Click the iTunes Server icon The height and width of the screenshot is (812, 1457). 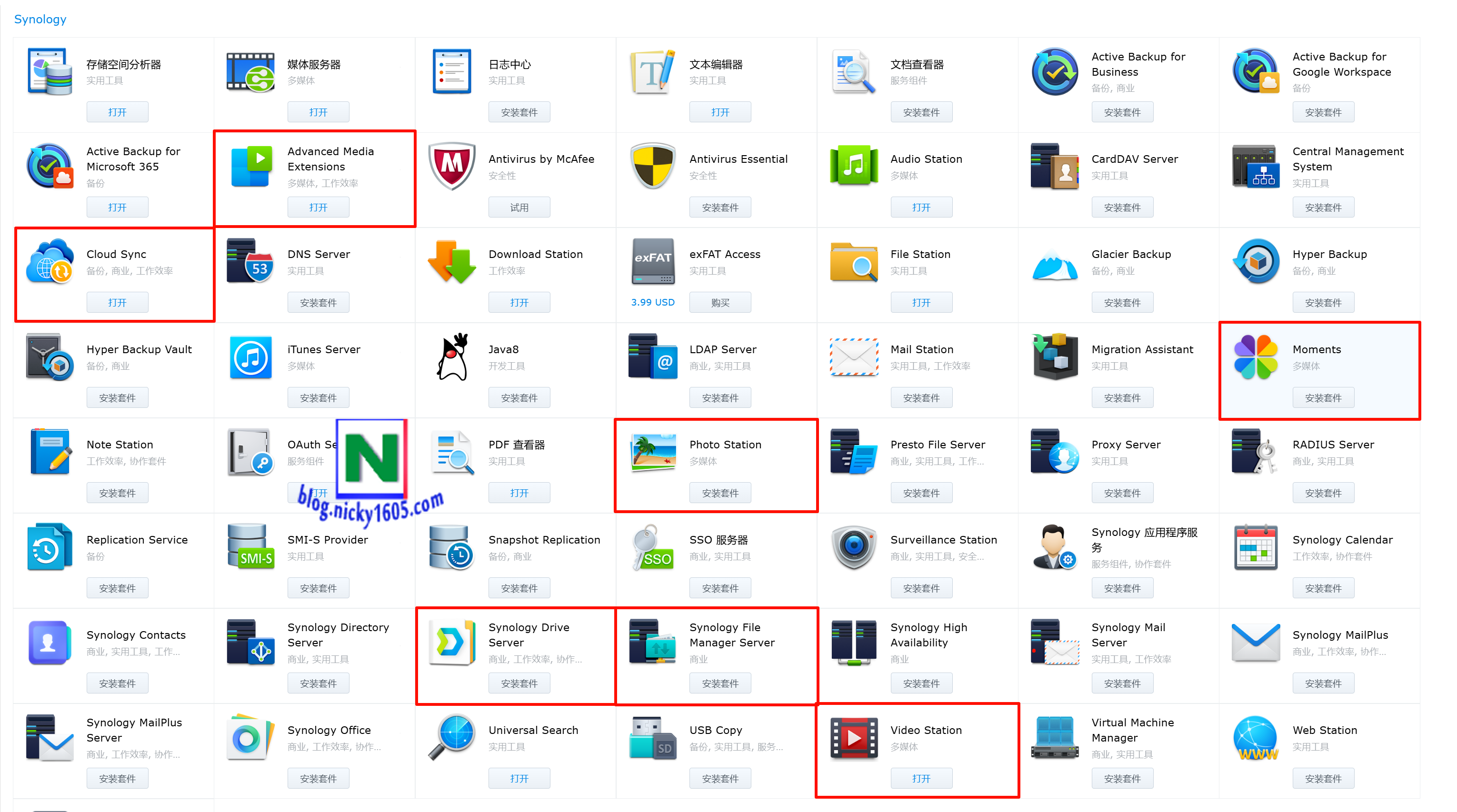250,357
